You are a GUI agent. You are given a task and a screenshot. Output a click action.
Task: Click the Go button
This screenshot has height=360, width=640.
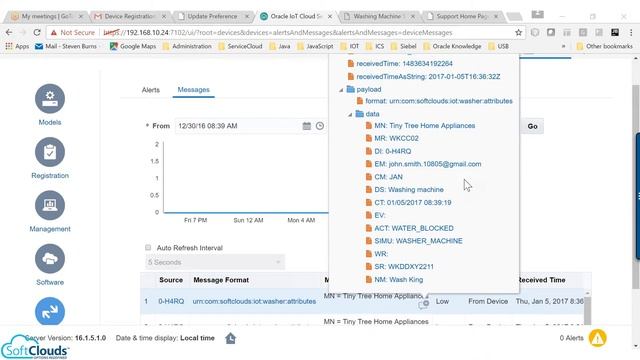pos(532,127)
